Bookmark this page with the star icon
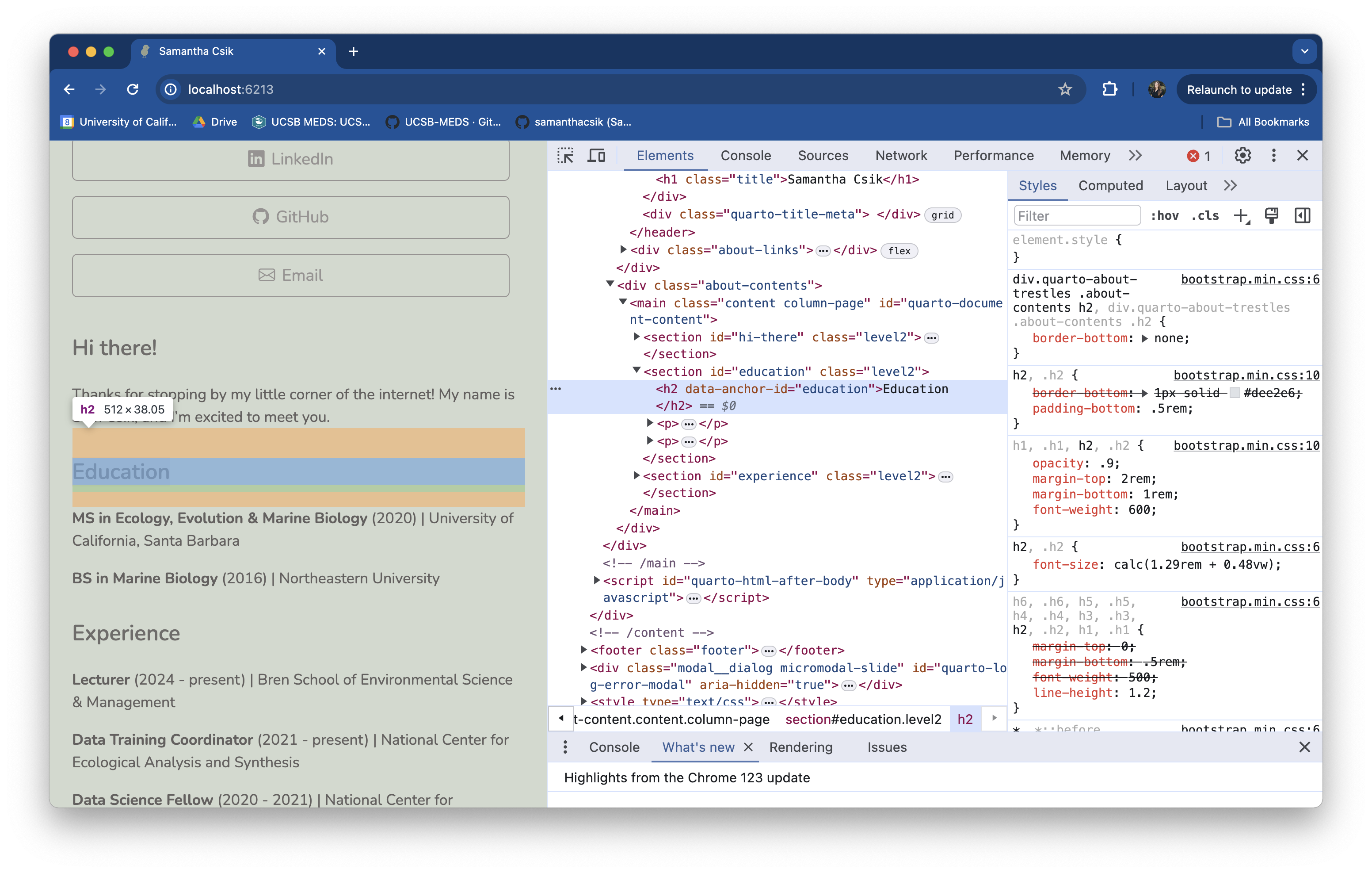The image size is (1372, 873). (x=1065, y=89)
